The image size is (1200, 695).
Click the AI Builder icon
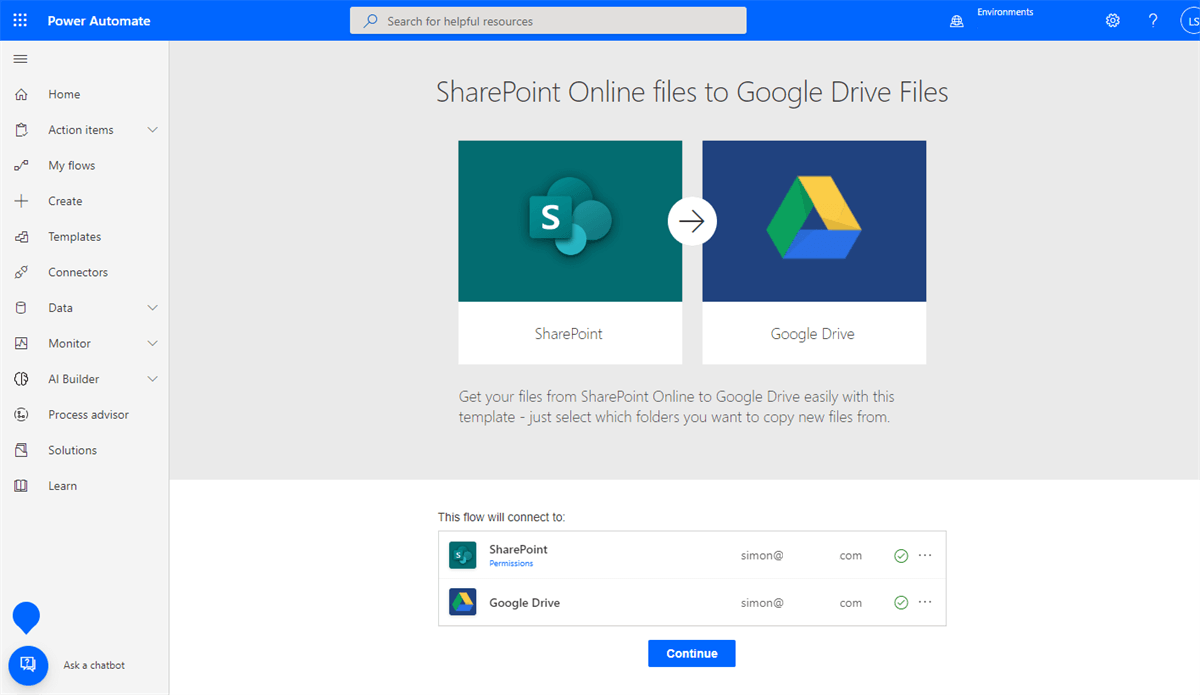[21, 379]
